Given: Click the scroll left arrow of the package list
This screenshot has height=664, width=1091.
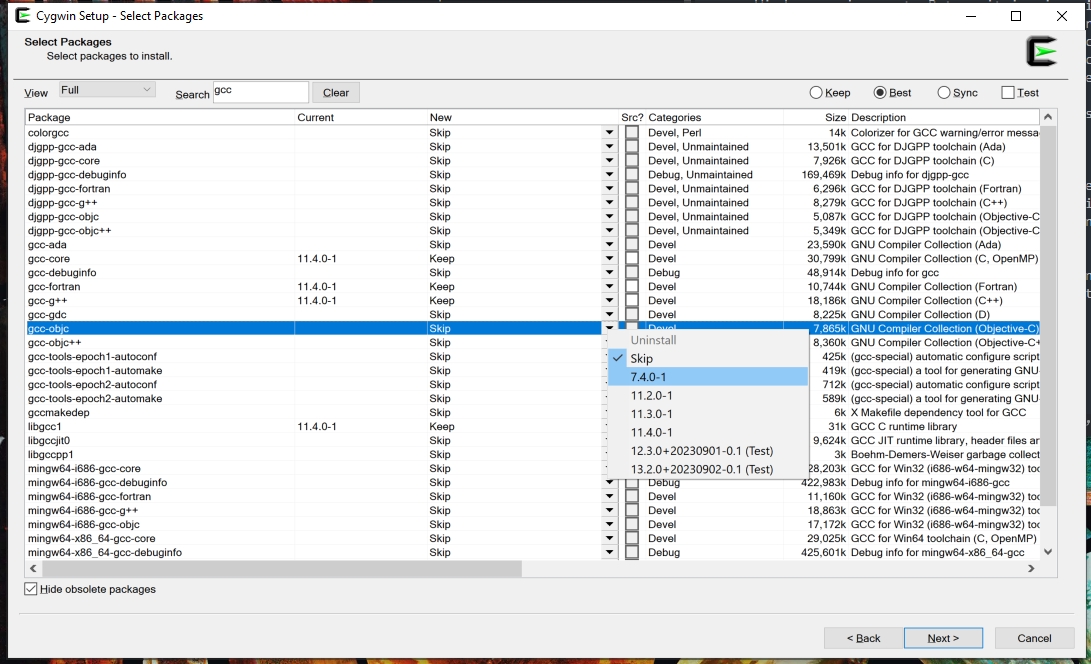Looking at the screenshot, I should pos(33,569).
